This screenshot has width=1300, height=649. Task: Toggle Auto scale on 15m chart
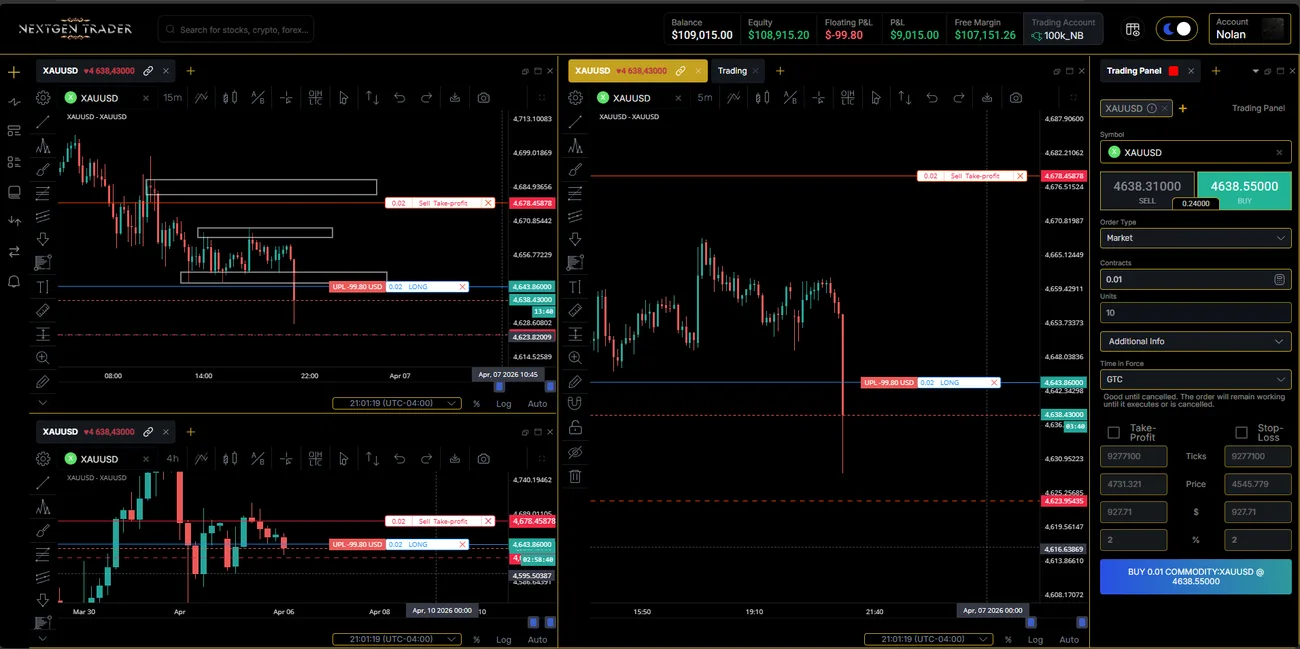click(x=537, y=404)
